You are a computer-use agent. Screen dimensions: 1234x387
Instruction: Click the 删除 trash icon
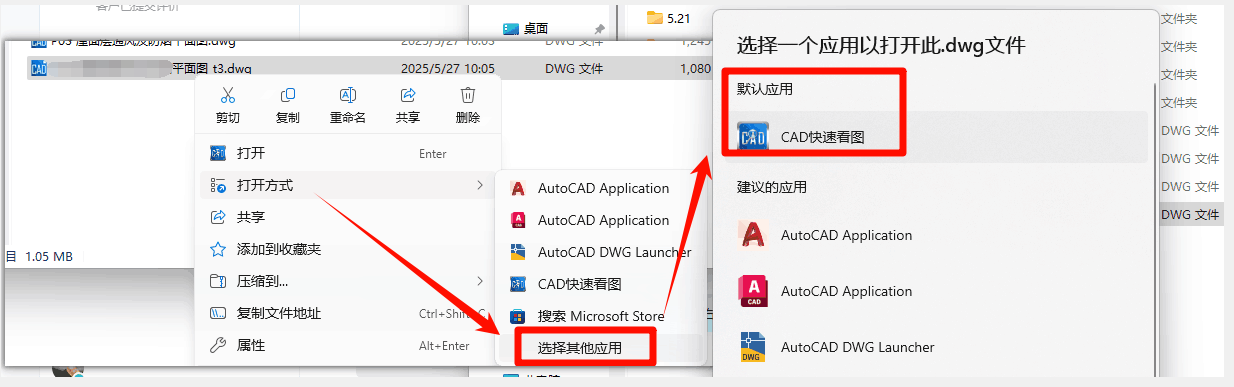click(x=468, y=95)
